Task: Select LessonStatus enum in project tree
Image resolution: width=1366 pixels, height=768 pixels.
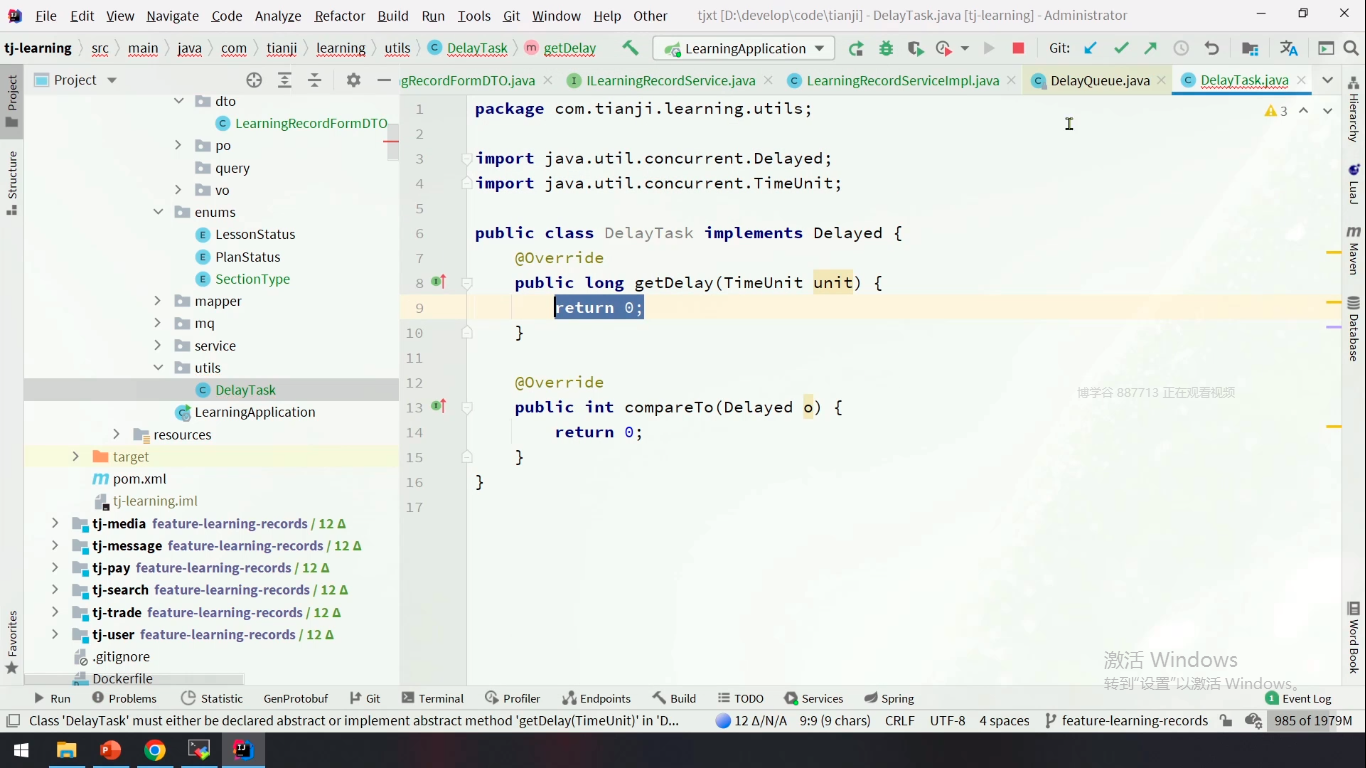Action: [x=255, y=234]
